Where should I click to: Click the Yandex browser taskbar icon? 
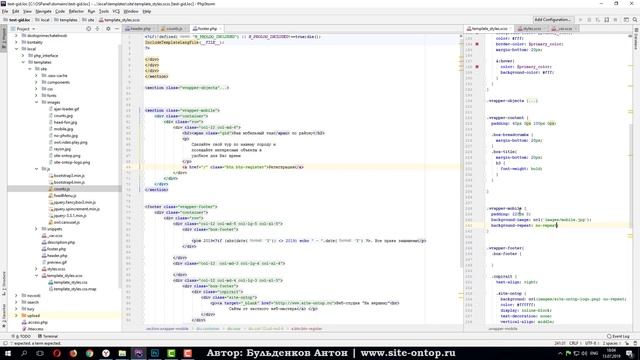click(x=106, y=353)
